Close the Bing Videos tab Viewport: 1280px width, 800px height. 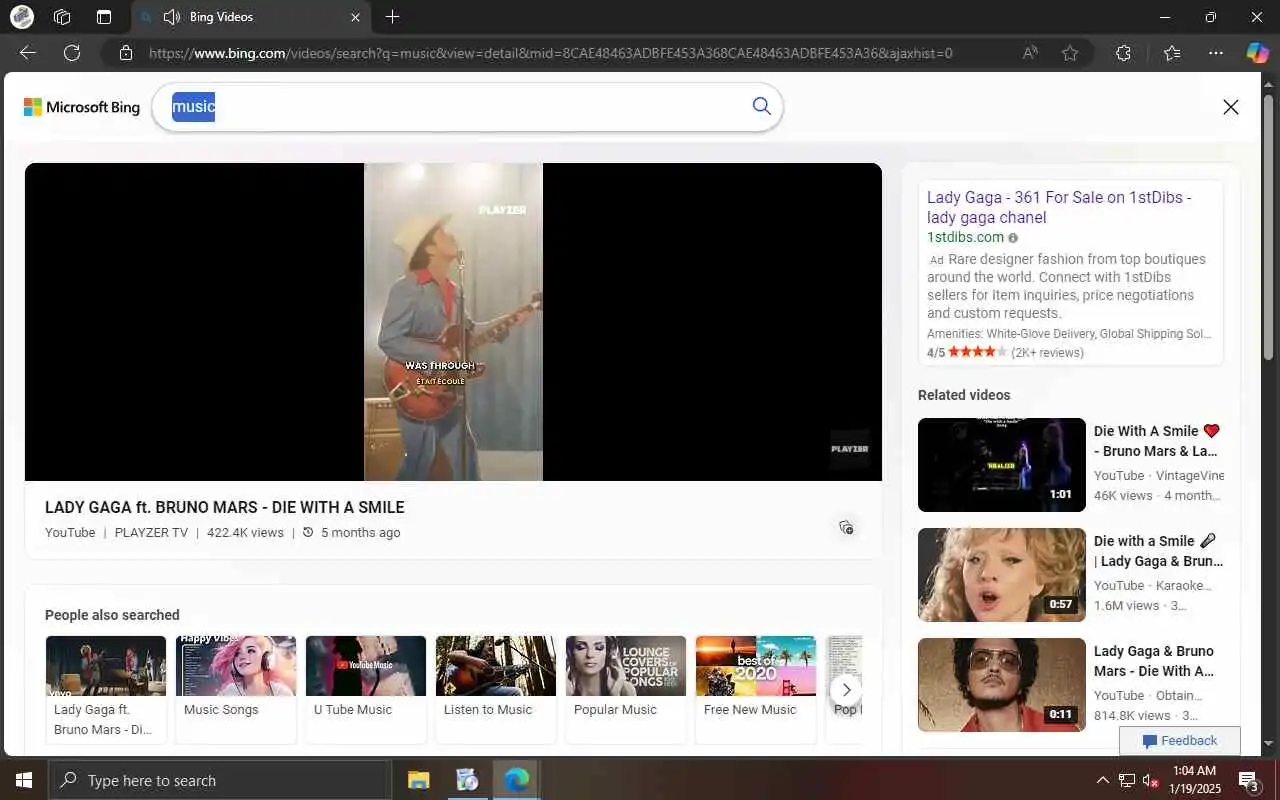(355, 17)
